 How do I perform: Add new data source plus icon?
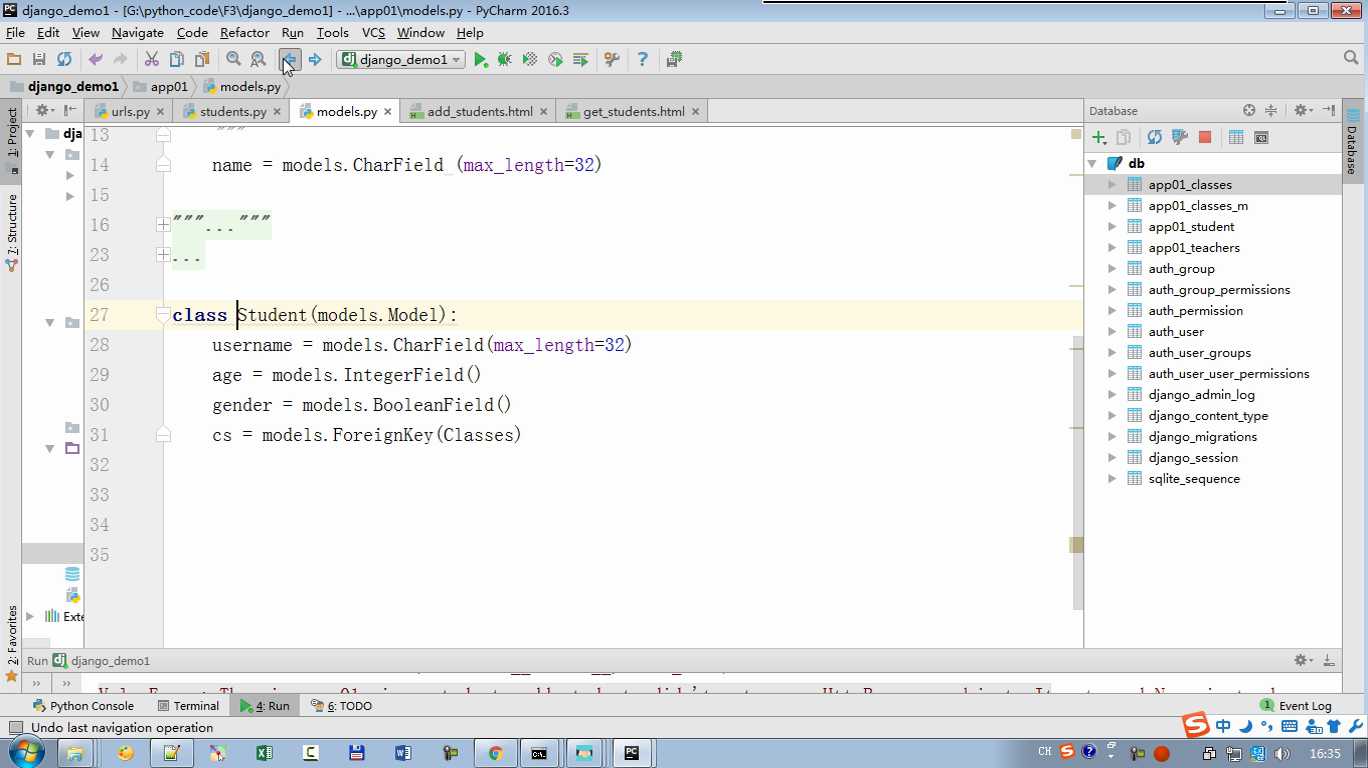[x=1099, y=137]
